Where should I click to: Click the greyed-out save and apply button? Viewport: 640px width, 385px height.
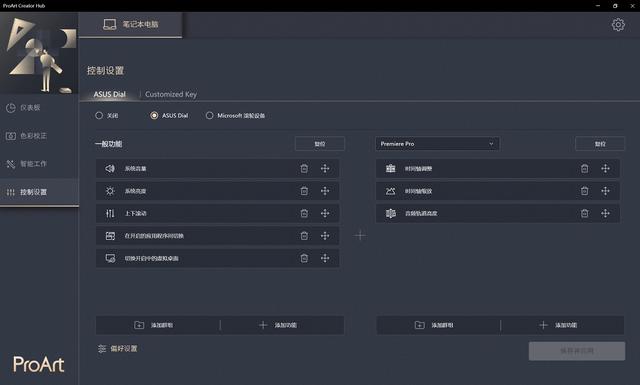pos(577,351)
